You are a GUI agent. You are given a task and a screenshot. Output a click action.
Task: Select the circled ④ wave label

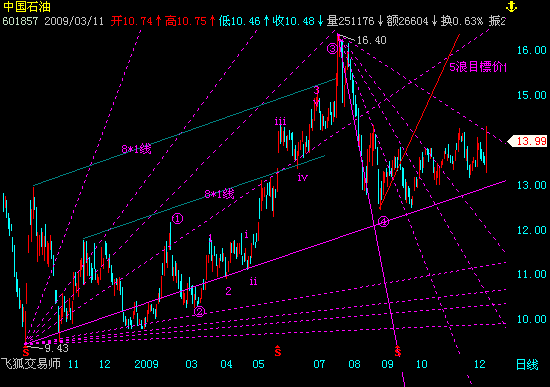pyautogui.click(x=384, y=222)
